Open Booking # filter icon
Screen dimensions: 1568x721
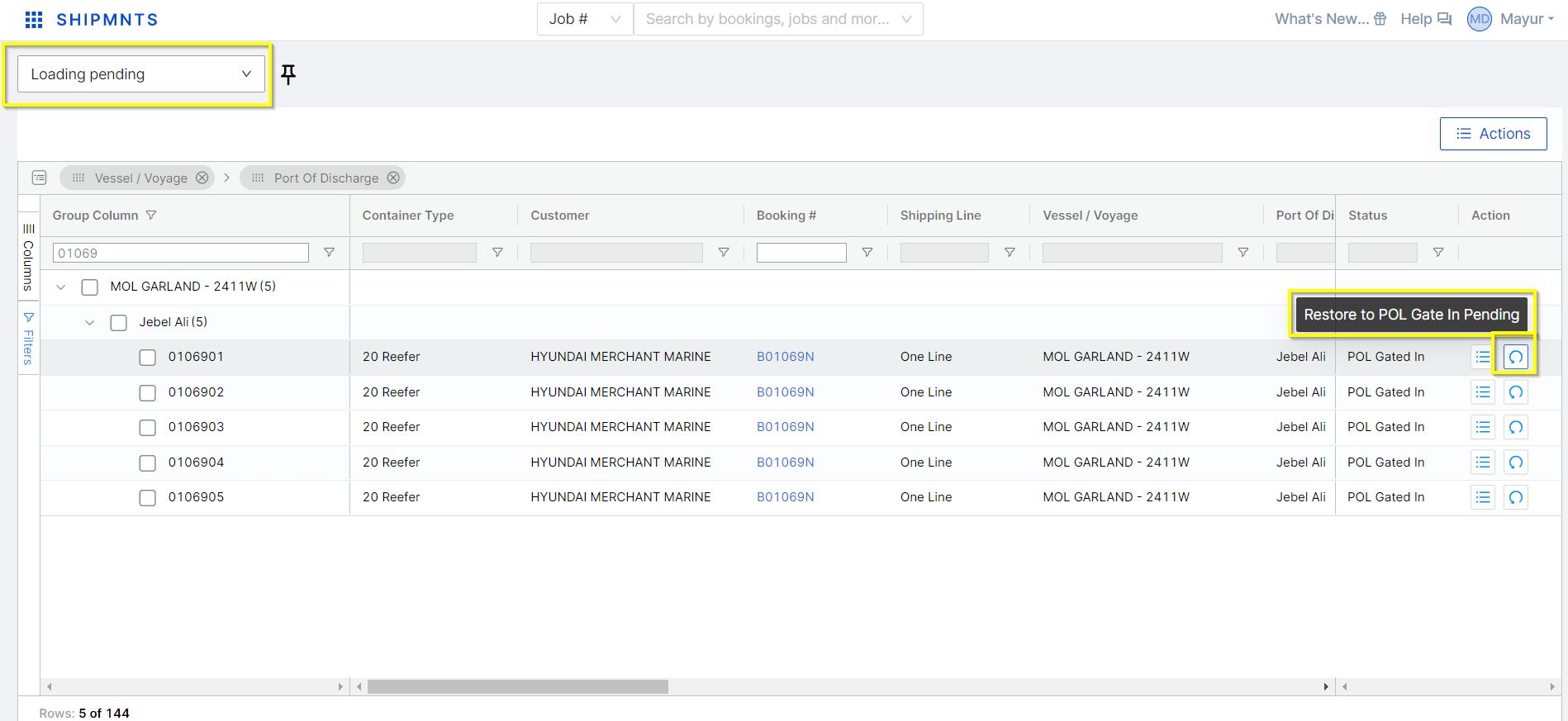coord(867,253)
